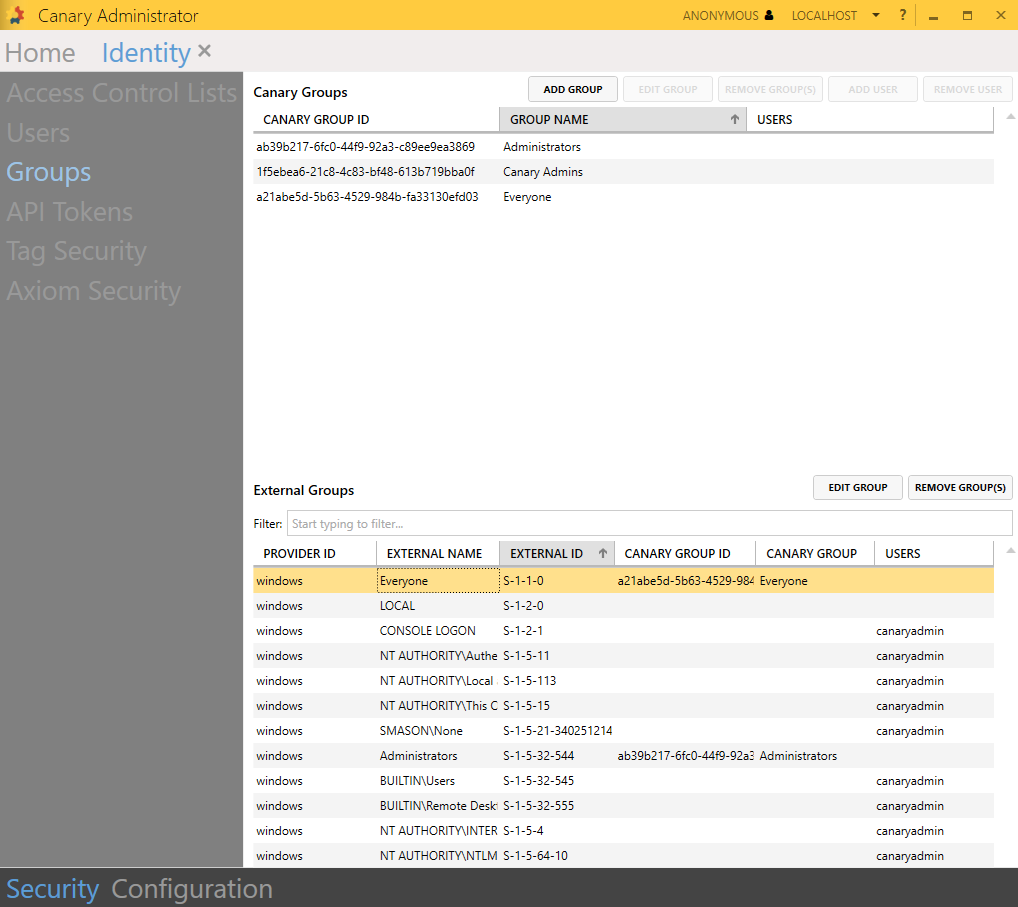The width and height of the screenshot is (1018, 907).
Task: Click the sort arrow on External ID column
Action: pos(603,554)
